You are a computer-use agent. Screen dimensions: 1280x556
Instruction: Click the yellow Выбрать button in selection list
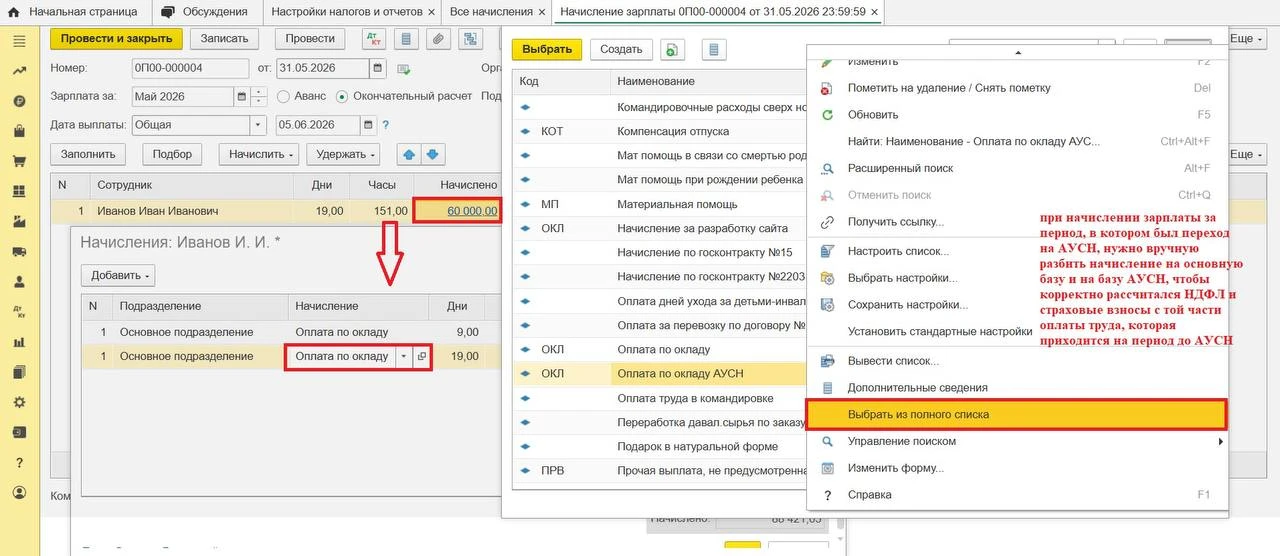click(x=547, y=49)
